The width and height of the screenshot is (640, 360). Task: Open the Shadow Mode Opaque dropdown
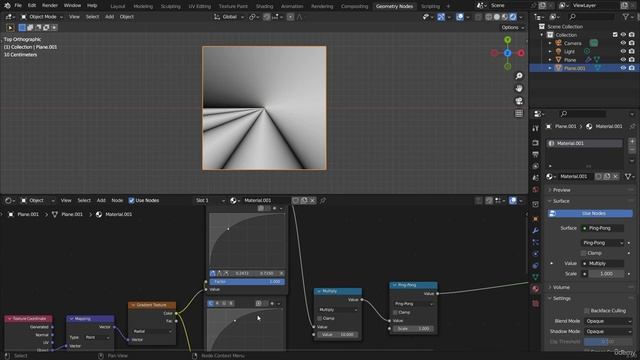click(x=608, y=331)
